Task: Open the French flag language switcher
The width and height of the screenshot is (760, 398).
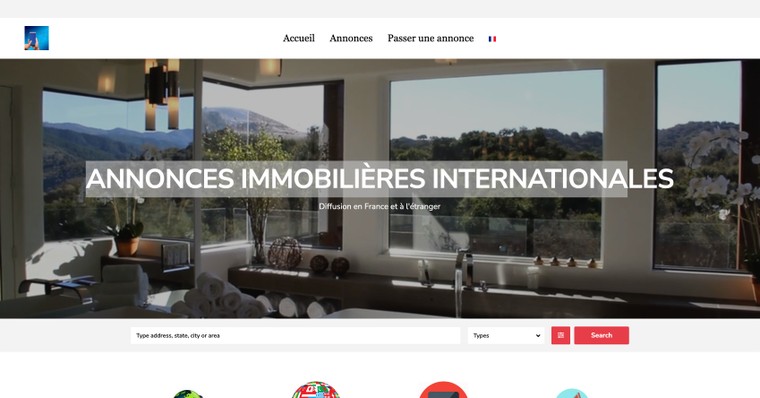Action: 492,39
